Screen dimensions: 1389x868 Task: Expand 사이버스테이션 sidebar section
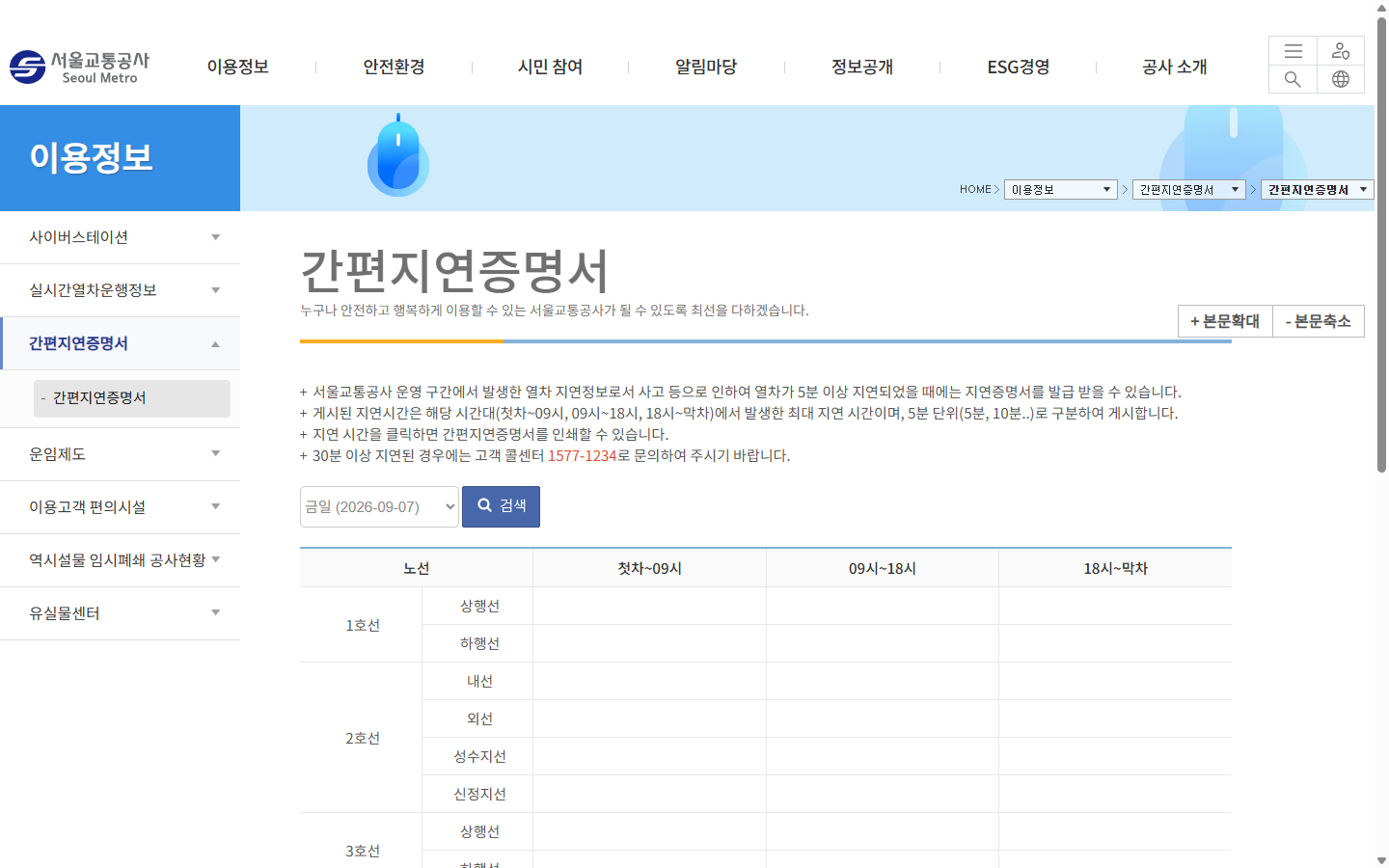tap(120, 237)
